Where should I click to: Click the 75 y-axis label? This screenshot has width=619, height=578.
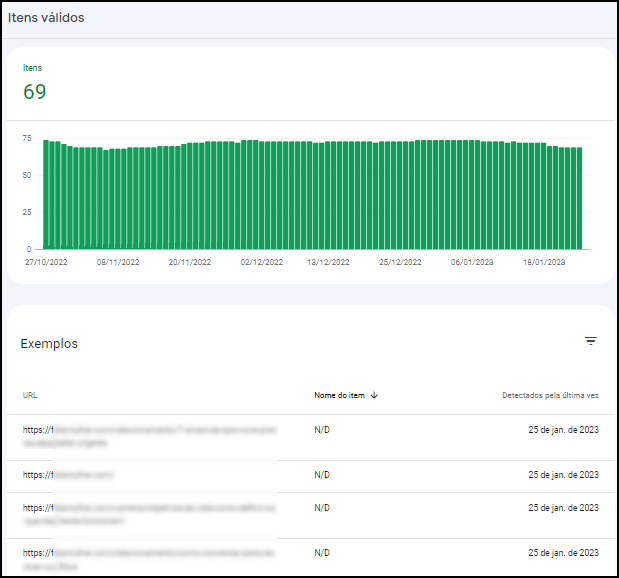27,138
